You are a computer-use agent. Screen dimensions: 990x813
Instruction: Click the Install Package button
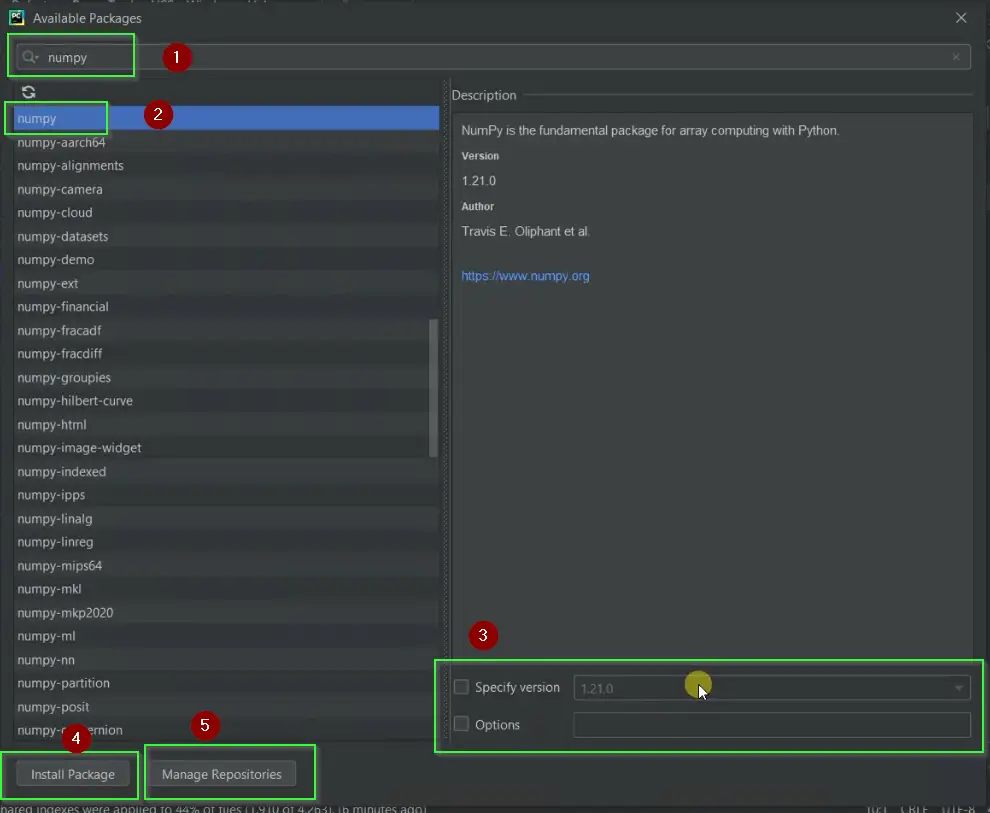coord(73,774)
